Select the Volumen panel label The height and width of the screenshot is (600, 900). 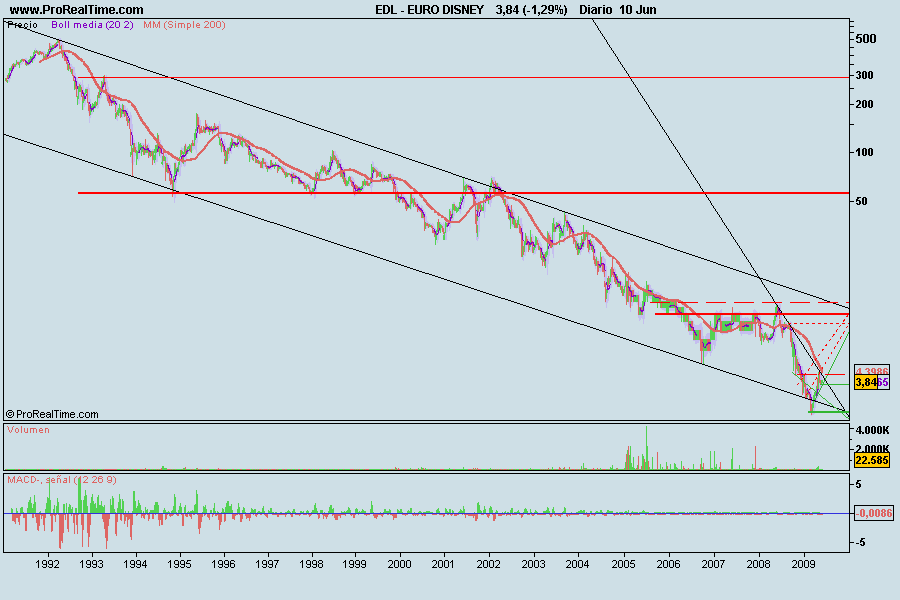coord(28,429)
